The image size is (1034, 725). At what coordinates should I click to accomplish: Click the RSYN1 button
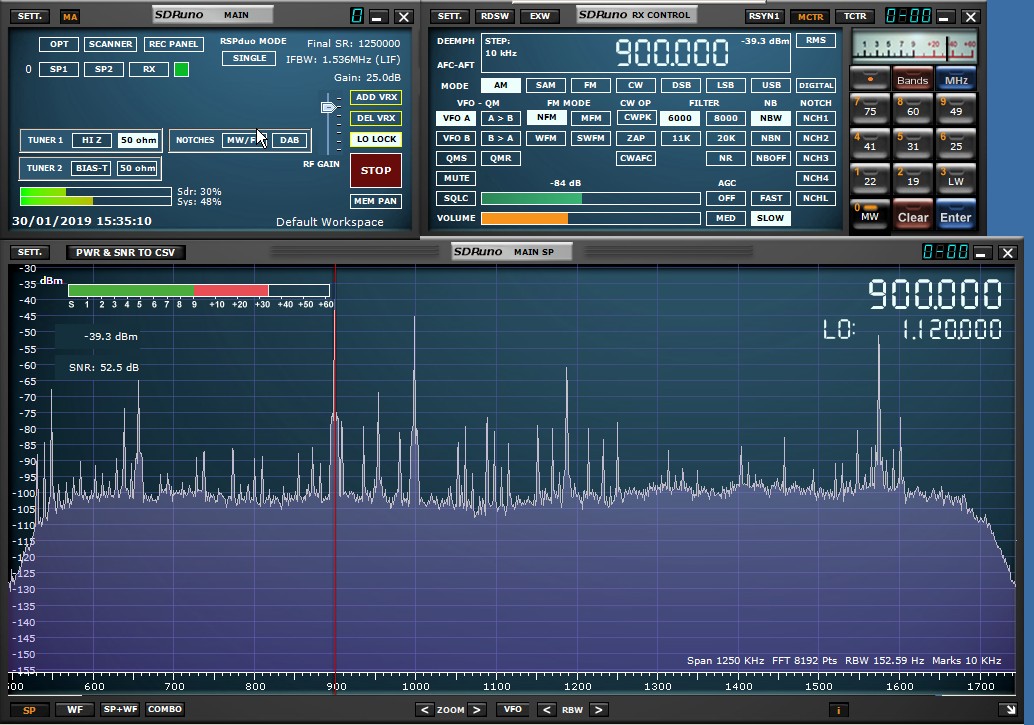764,16
